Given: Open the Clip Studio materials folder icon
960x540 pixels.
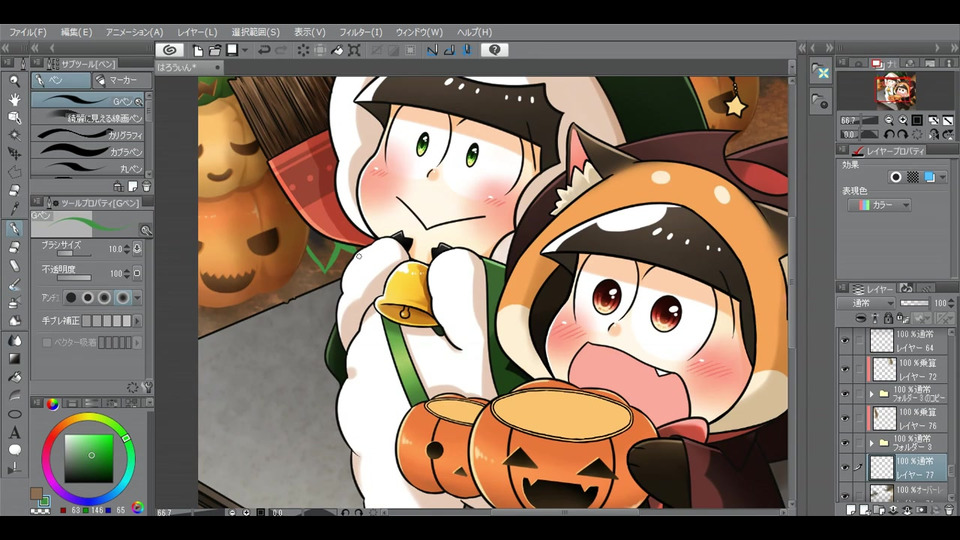Looking at the screenshot, I should click(x=821, y=72).
